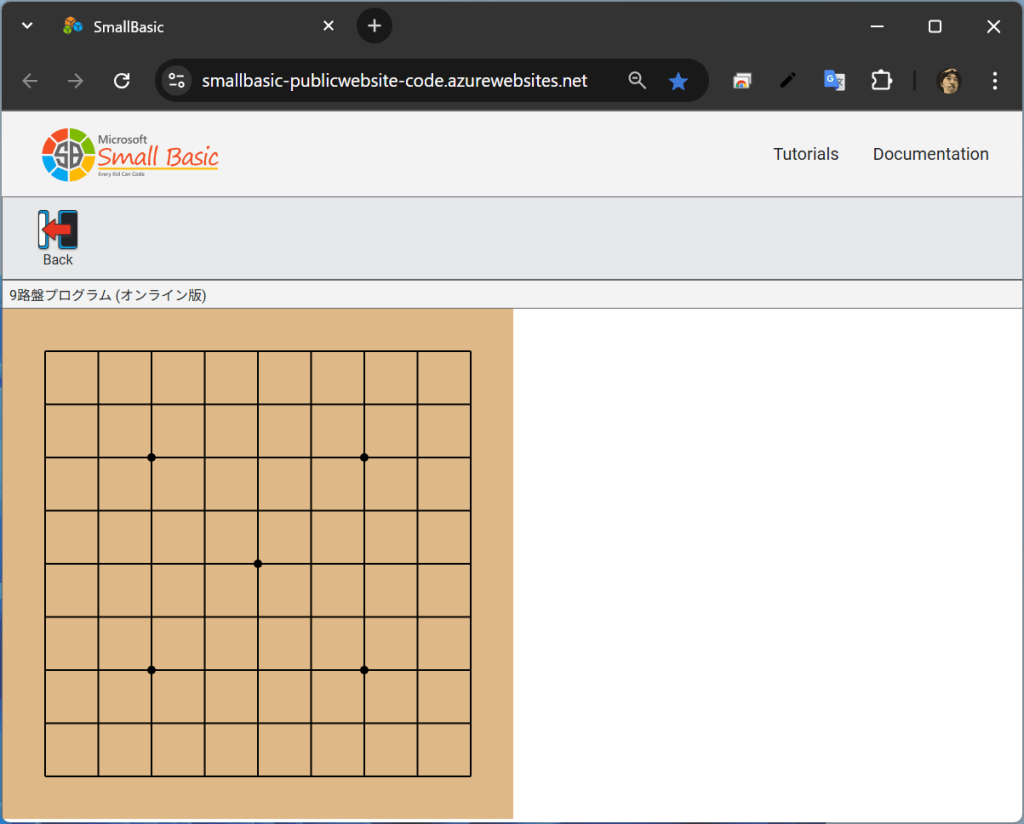Viewport: 1024px width, 824px height.
Task: Click the black pen extension icon
Action: (x=788, y=81)
